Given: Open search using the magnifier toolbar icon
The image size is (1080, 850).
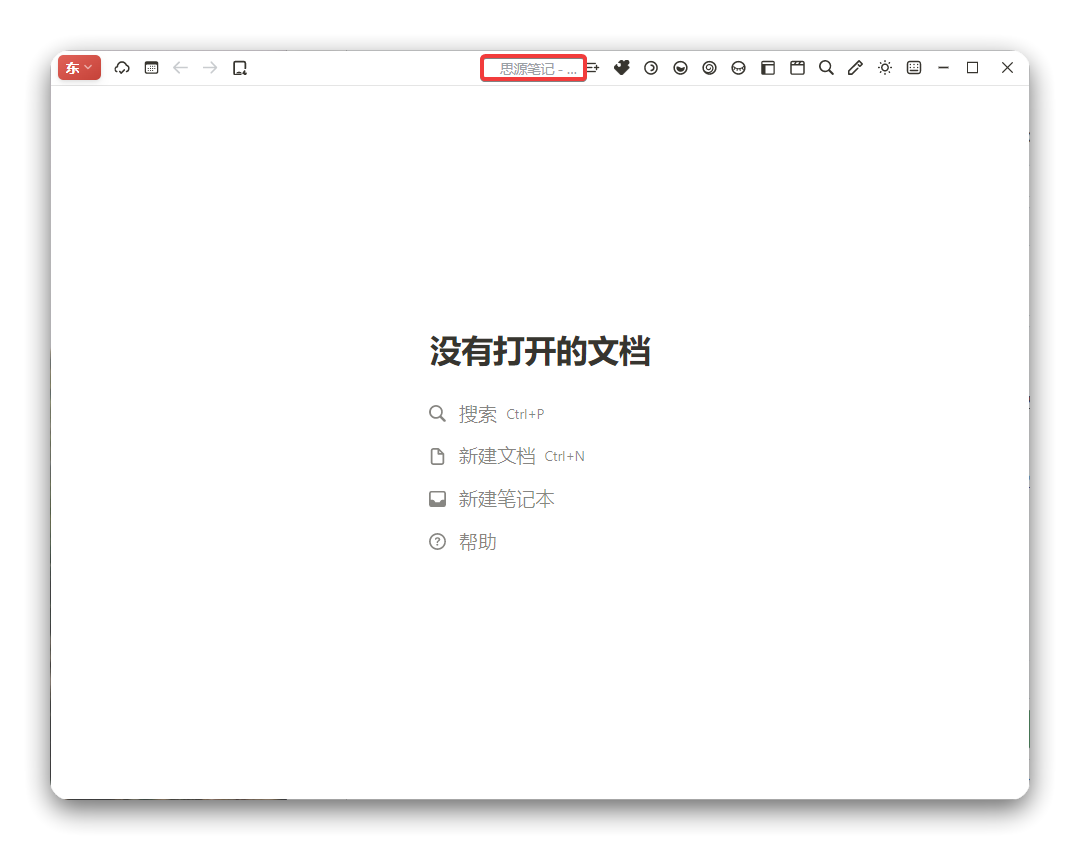Looking at the screenshot, I should coord(826,67).
